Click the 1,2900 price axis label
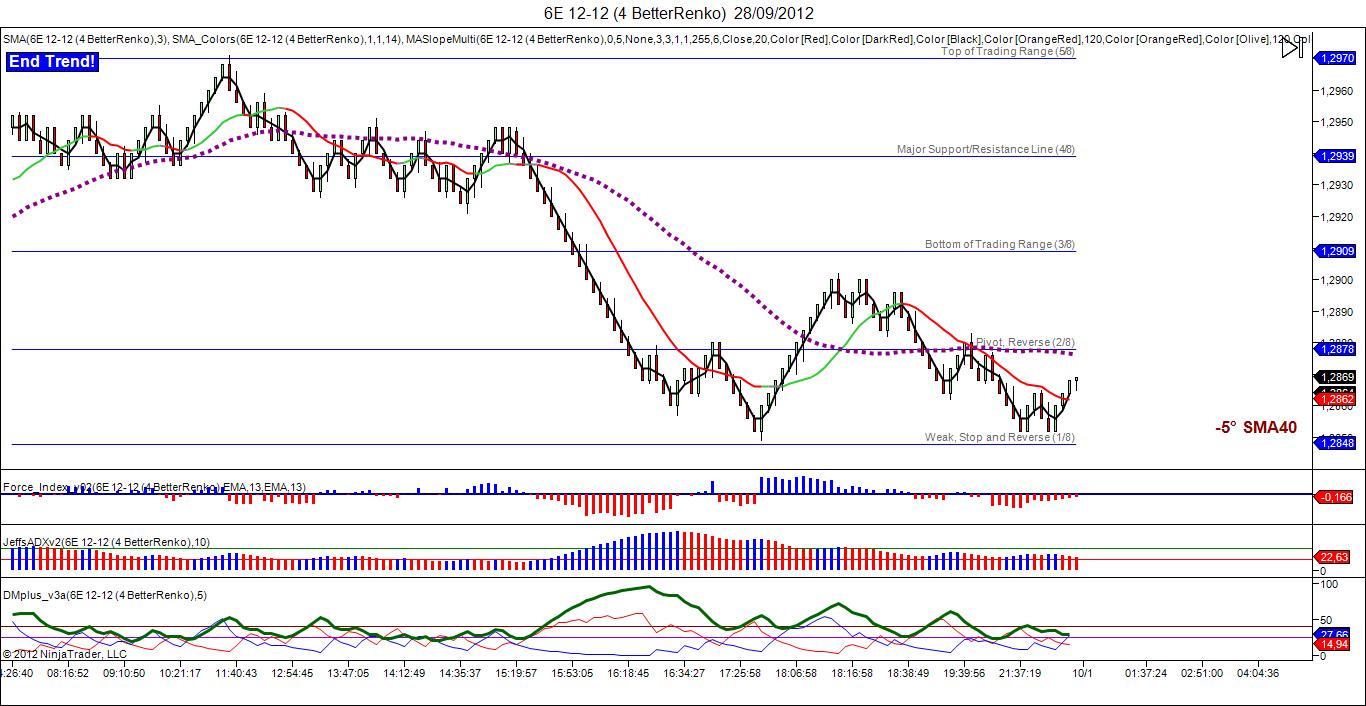1366x706 pixels. (x=1338, y=280)
